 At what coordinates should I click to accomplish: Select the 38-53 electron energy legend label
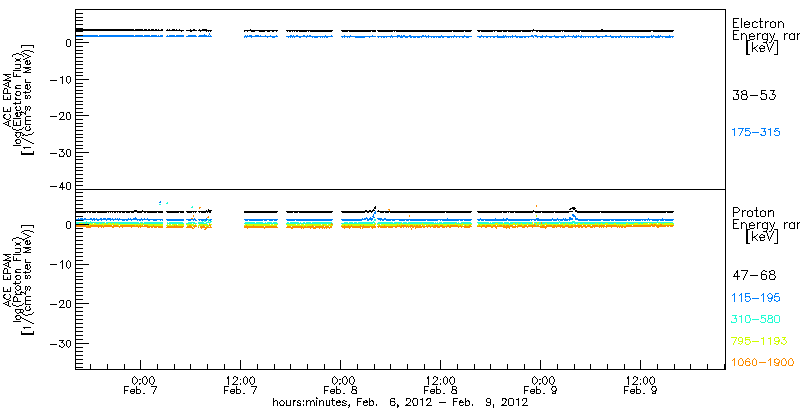point(754,95)
